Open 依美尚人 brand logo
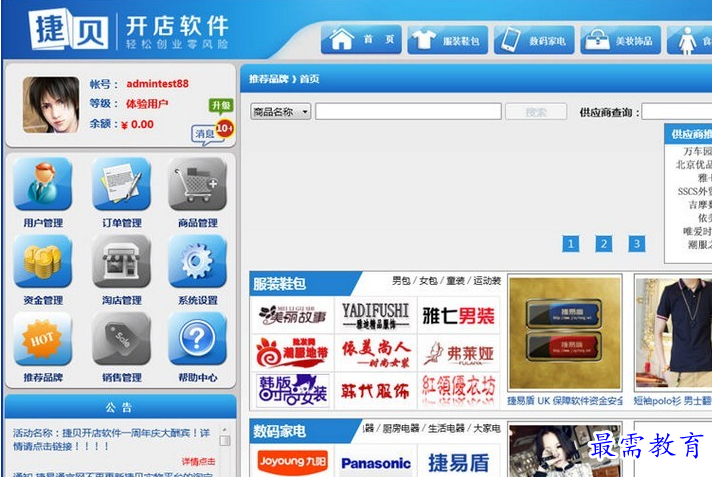Image resolution: width=712 pixels, height=477 pixels. (x=376, y=353)
